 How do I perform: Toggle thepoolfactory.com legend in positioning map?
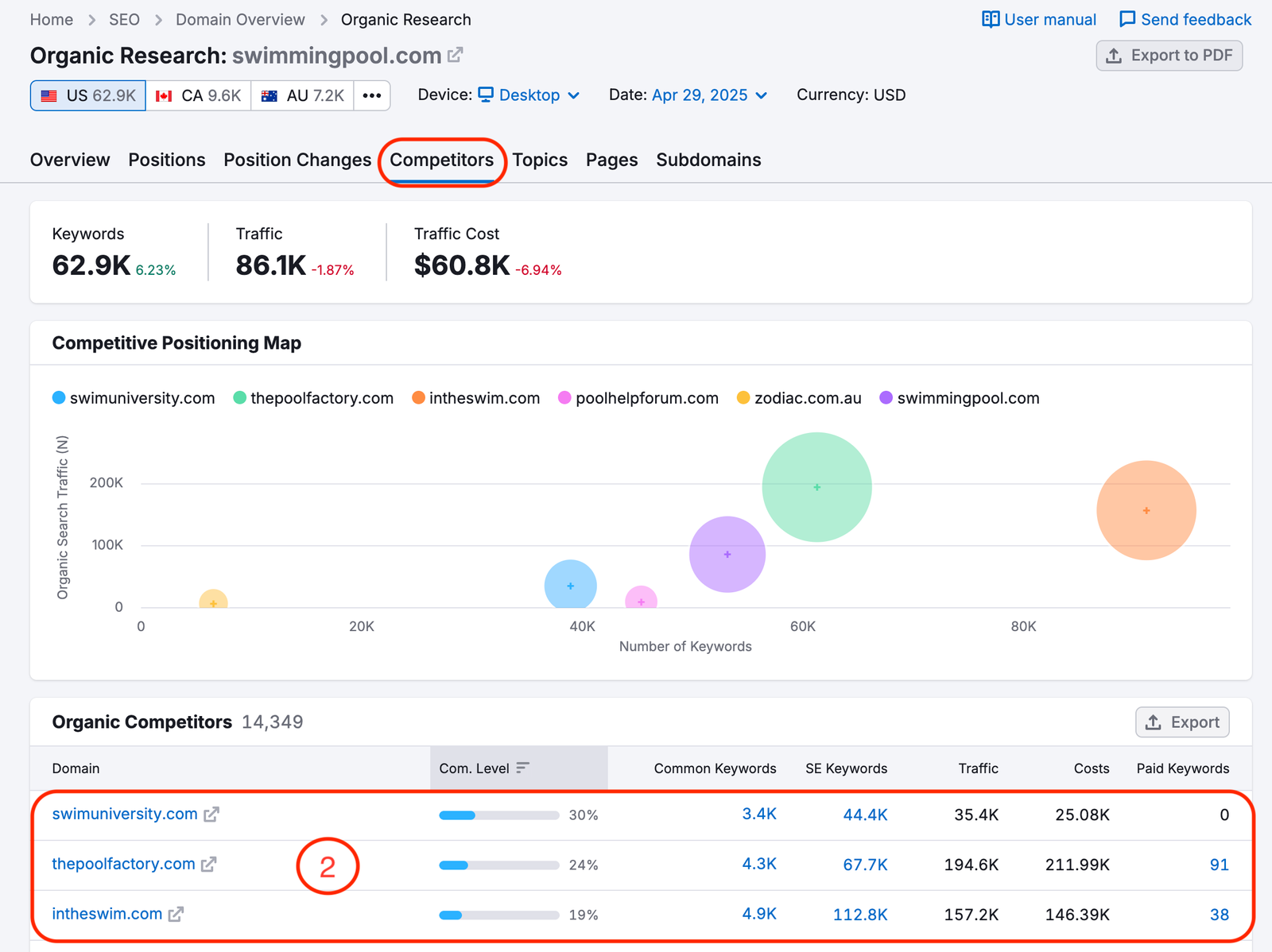313,398
